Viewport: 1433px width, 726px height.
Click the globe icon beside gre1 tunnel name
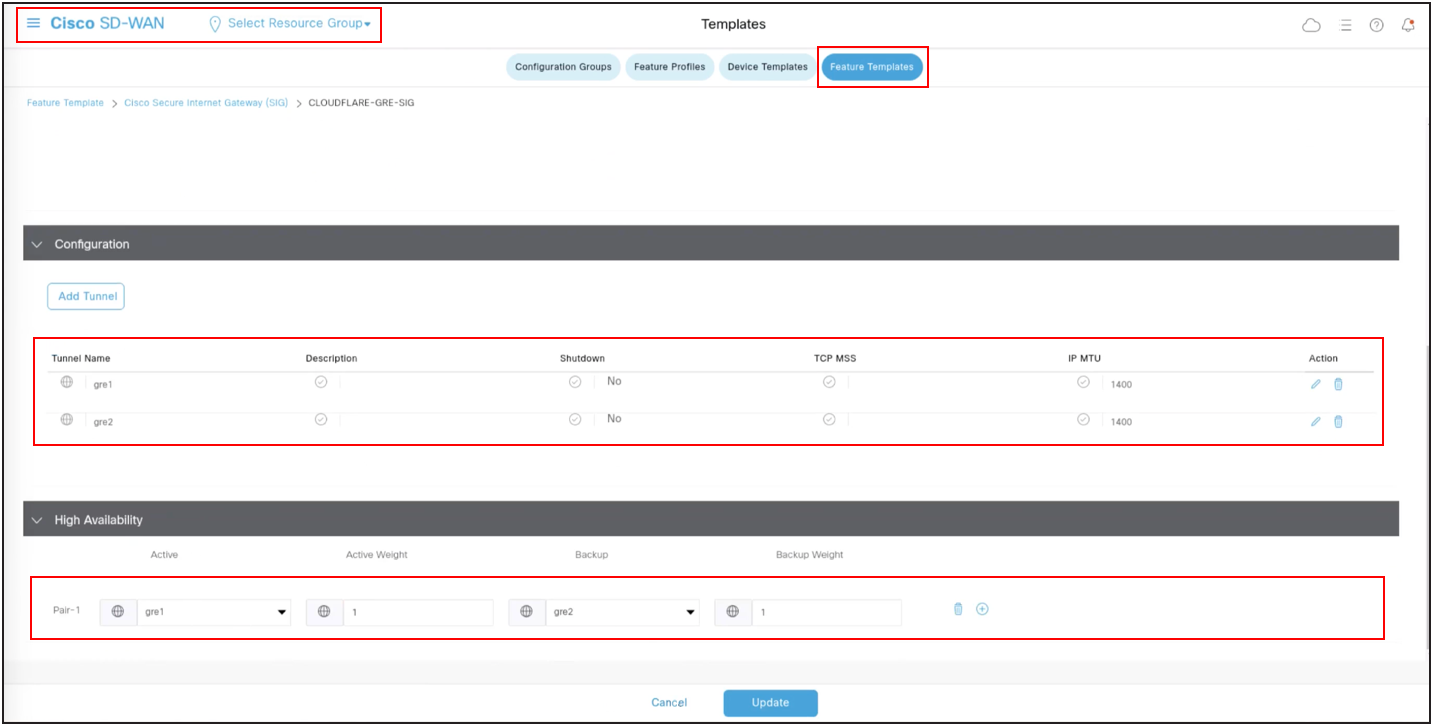click(x=67, y=382)
